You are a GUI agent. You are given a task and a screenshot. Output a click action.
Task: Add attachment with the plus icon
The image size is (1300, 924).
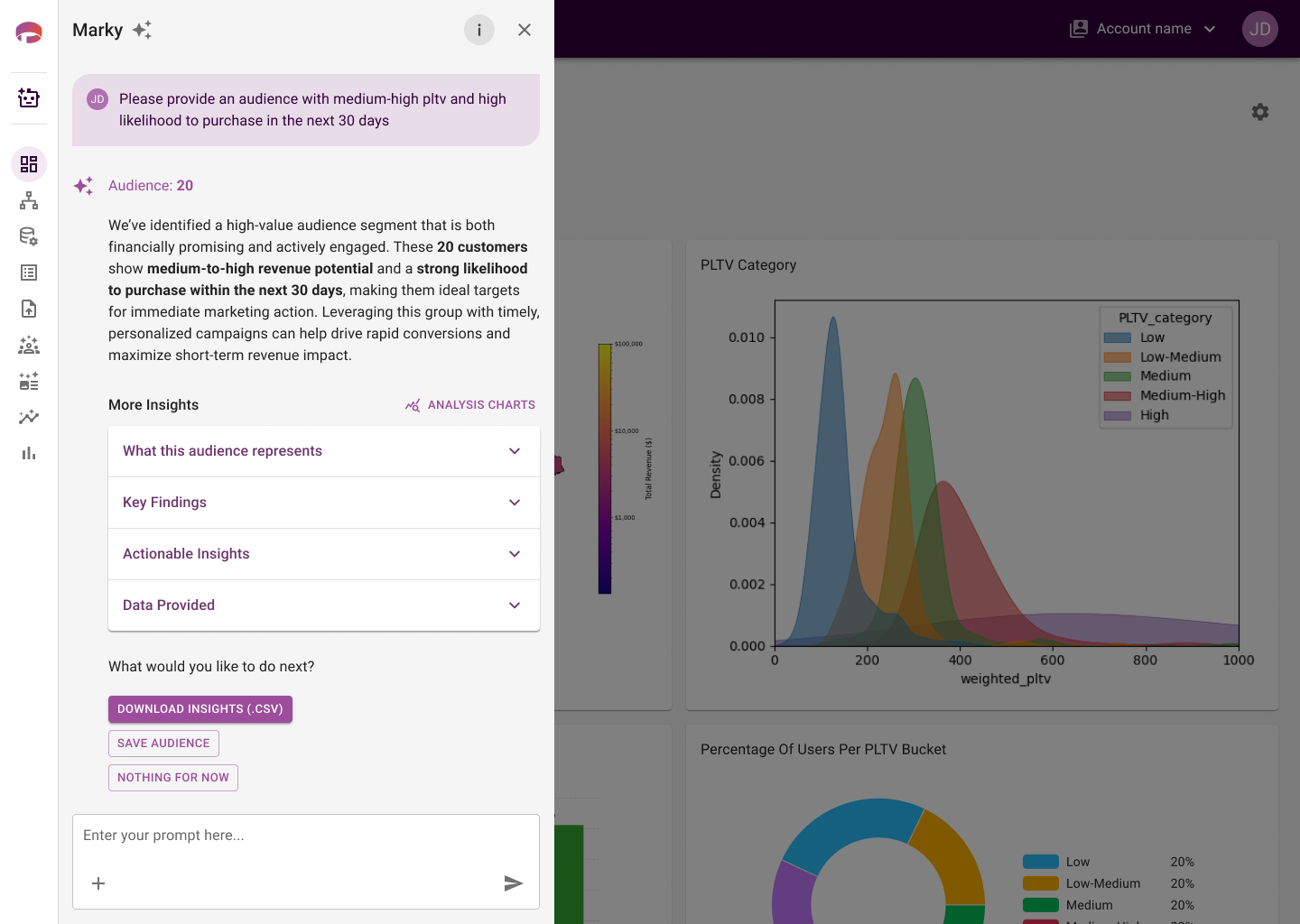[x=98, y=883]
